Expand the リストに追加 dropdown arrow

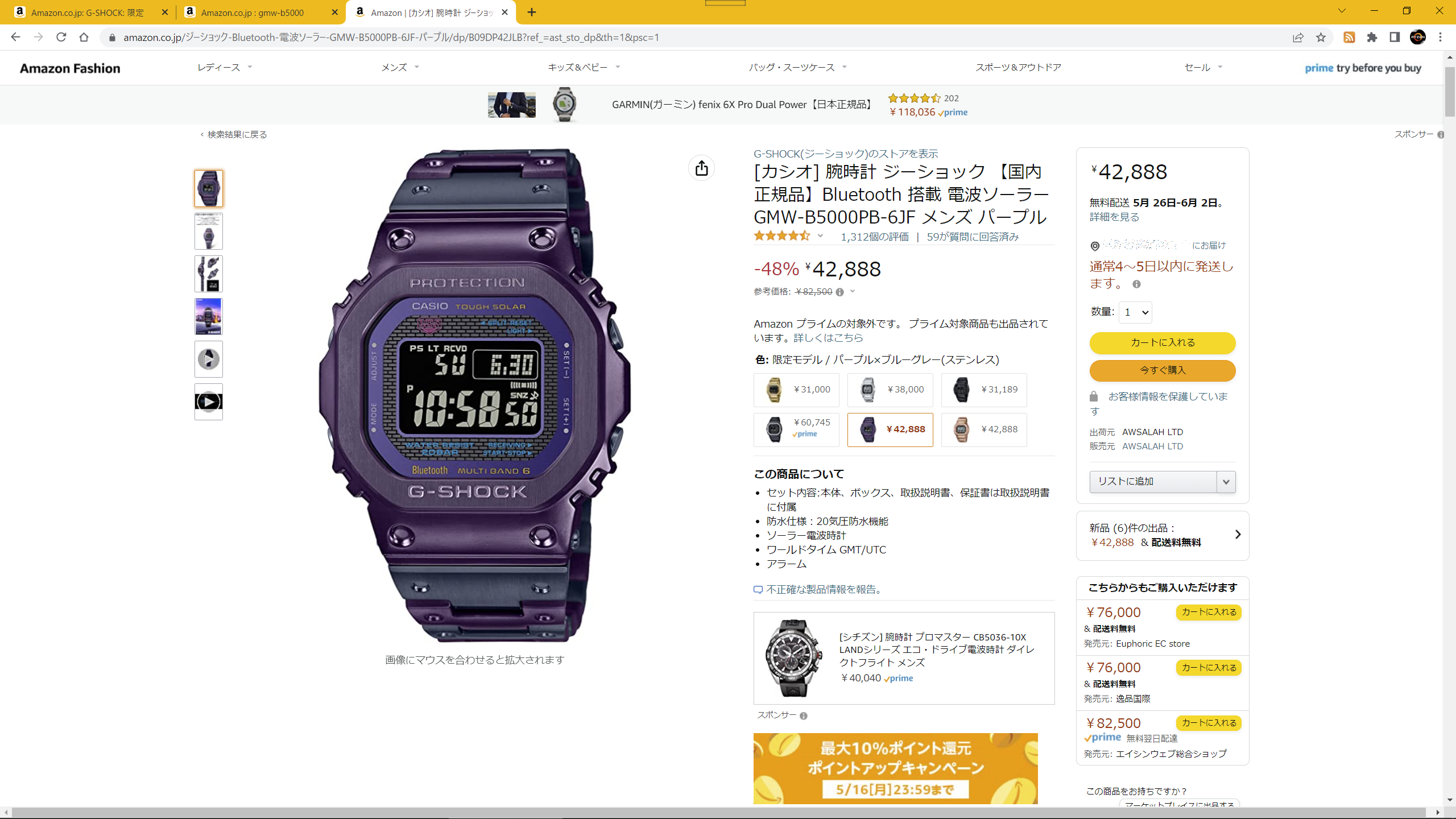point(1226,482)
